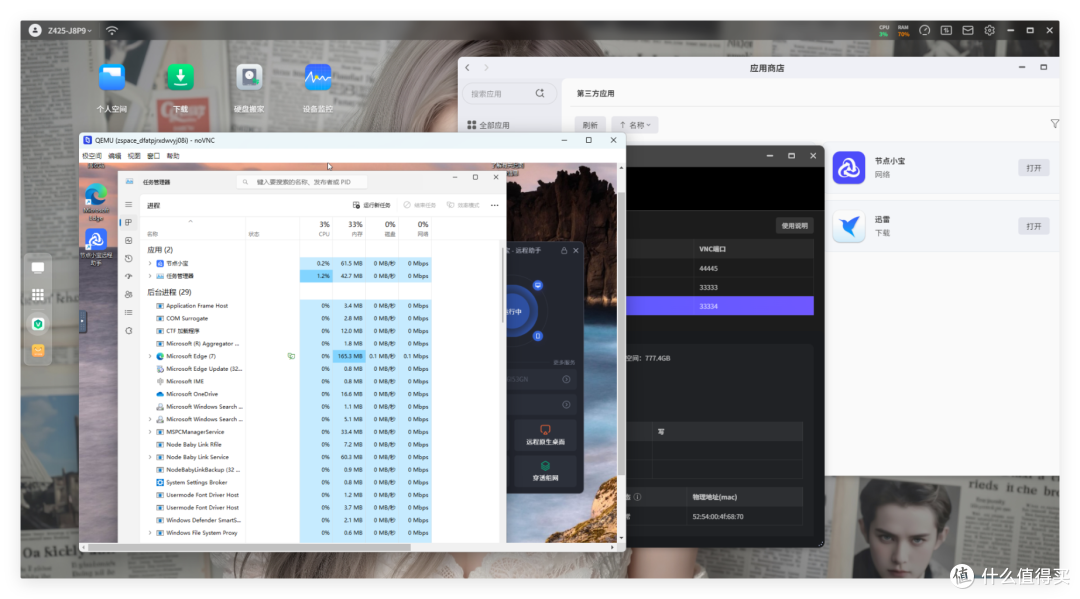The width and height of the screenshot is (1080, 599).
Task: Select highlighted VNC port row 33334
Action: coord(720,306)
